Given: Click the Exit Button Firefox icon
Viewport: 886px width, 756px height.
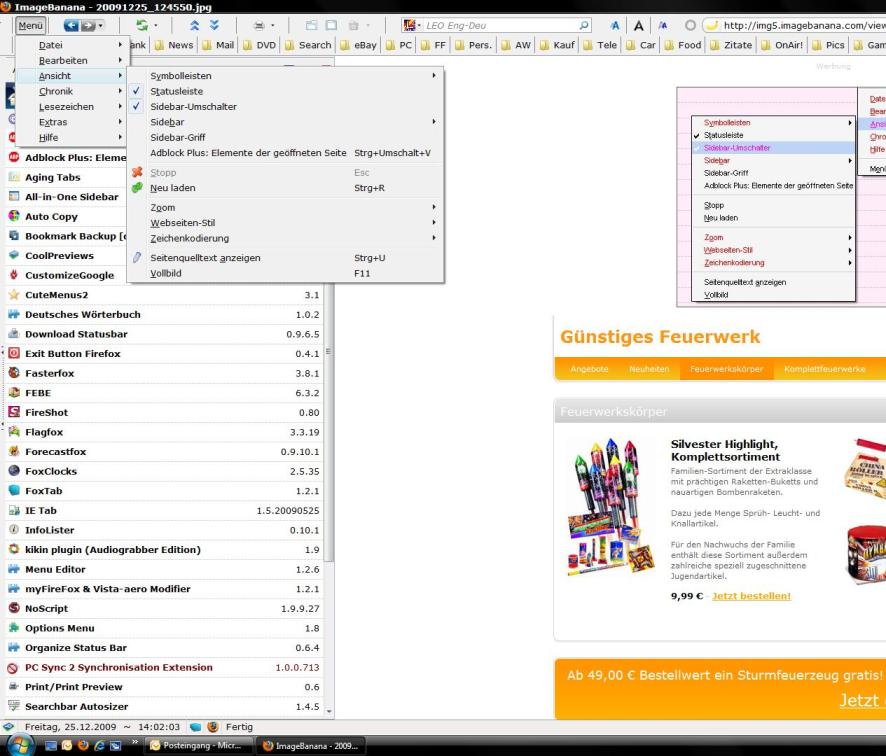Looking at the screenshot, I should [x=15, y=354].
